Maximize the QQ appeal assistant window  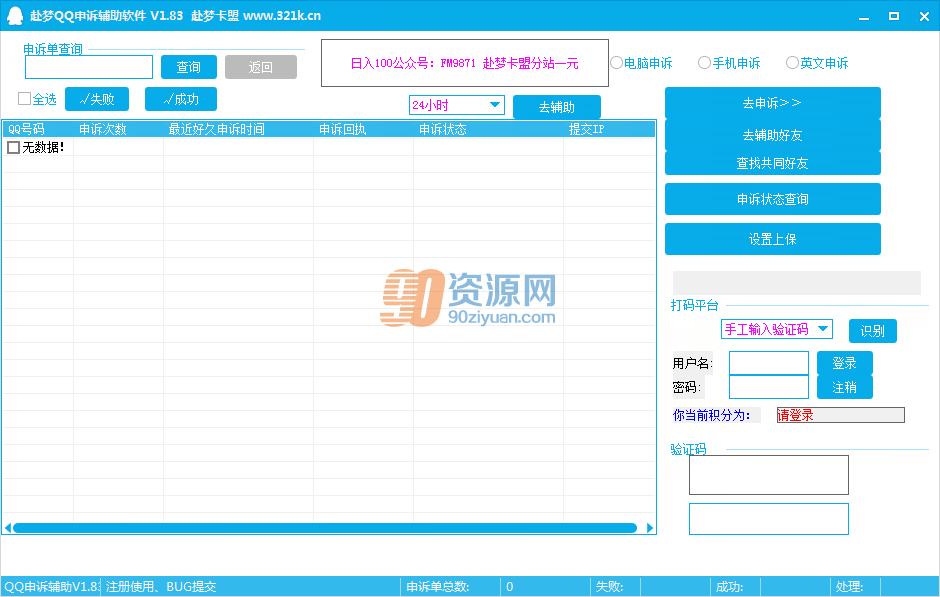coord(894,17)
